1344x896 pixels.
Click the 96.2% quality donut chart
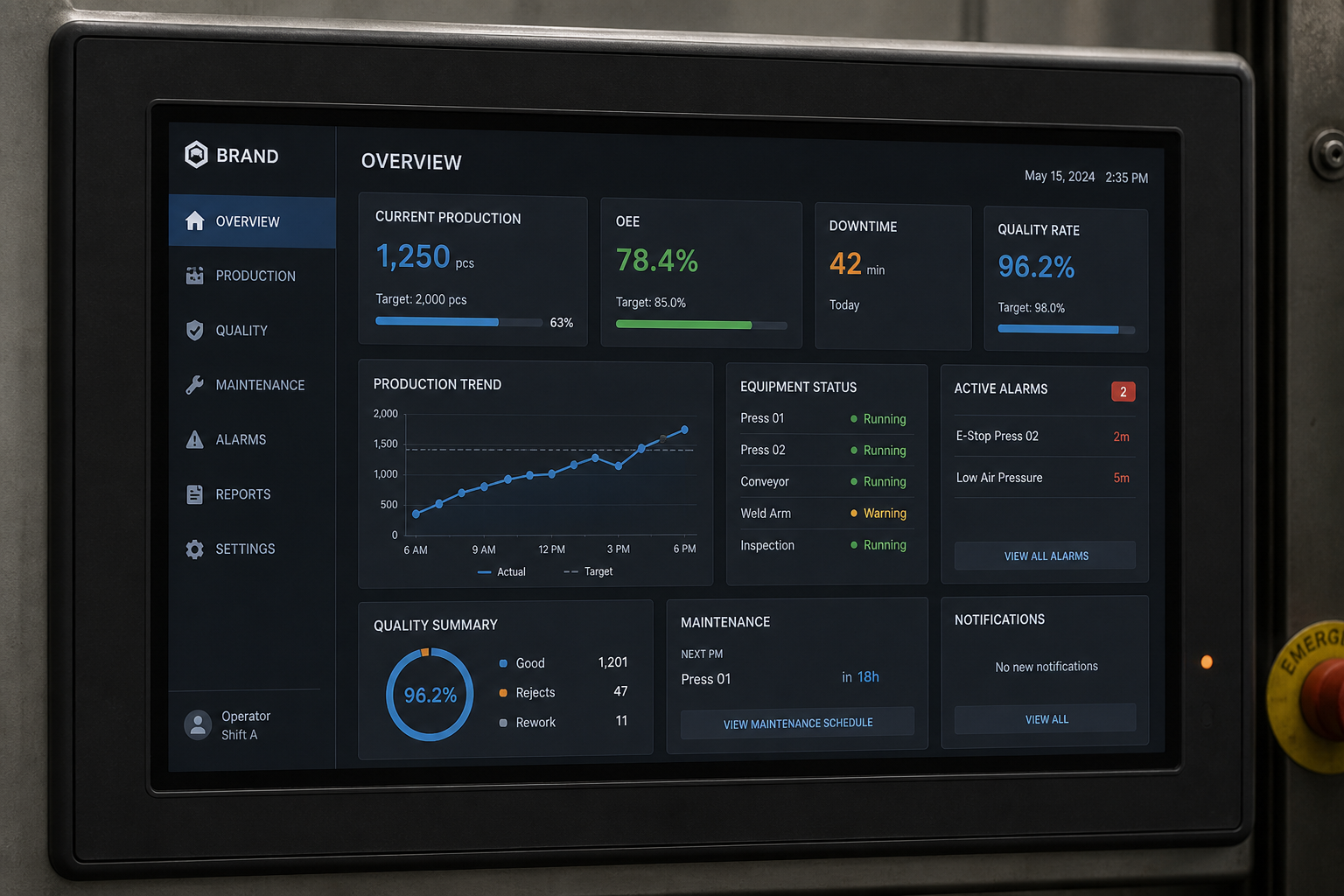[430, 695]
